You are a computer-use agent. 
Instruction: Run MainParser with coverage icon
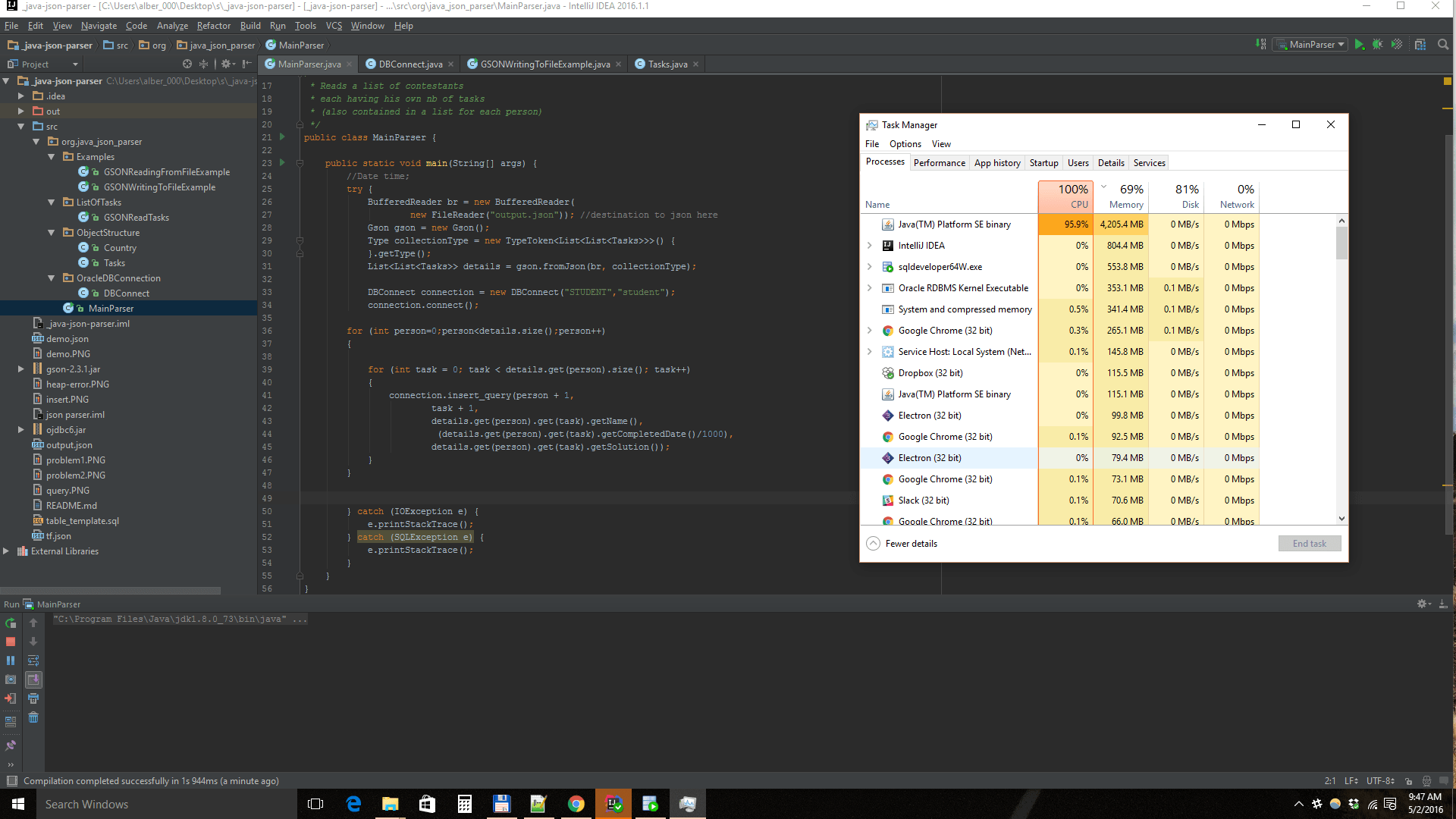coord(1397,45)
